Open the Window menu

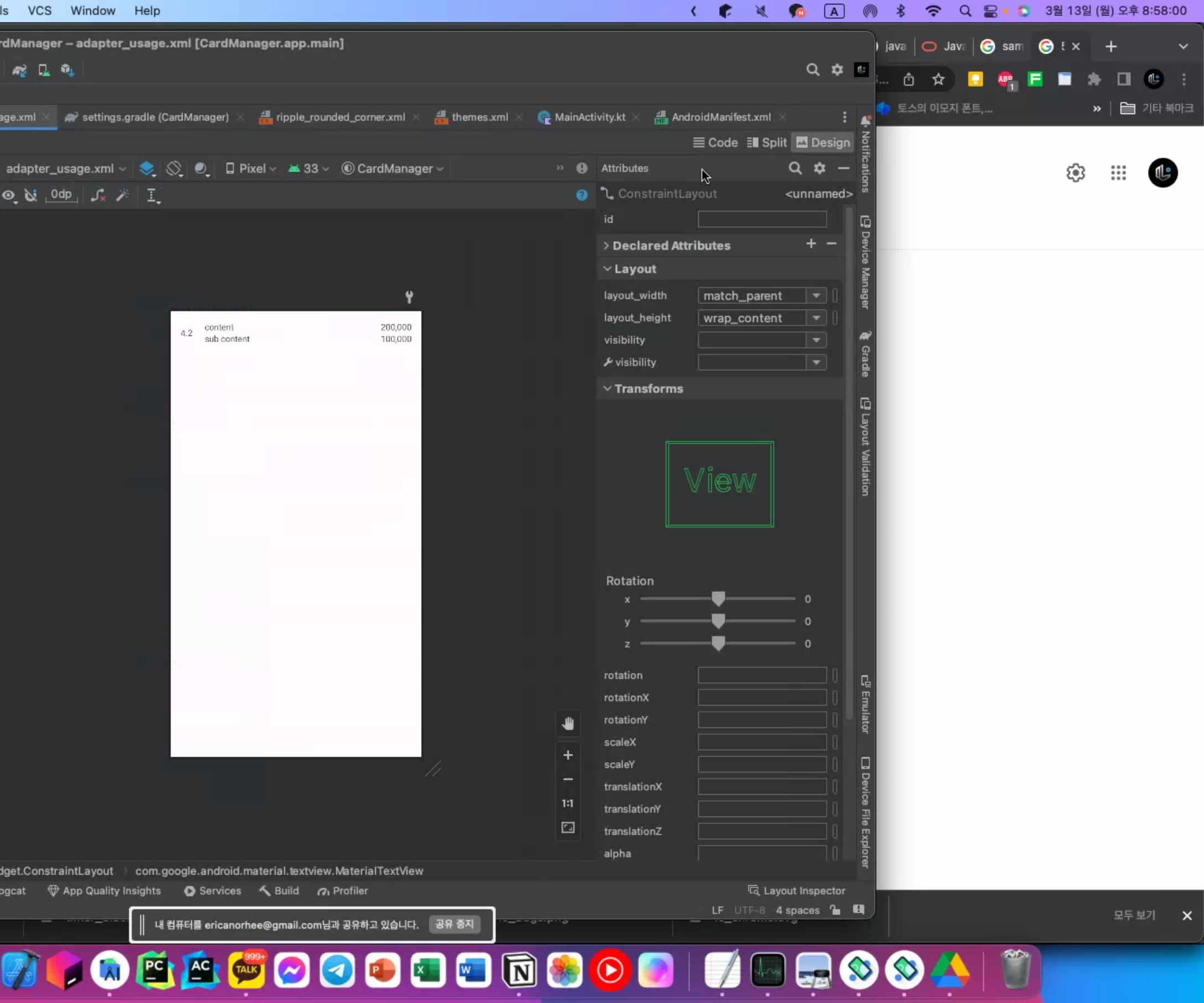click(93, 11)
